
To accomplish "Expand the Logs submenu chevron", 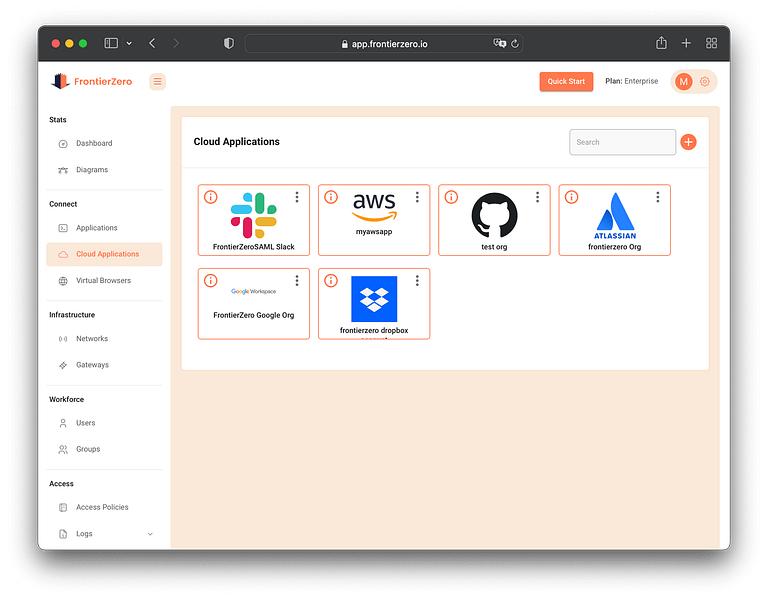I will [x=150, y=534].
